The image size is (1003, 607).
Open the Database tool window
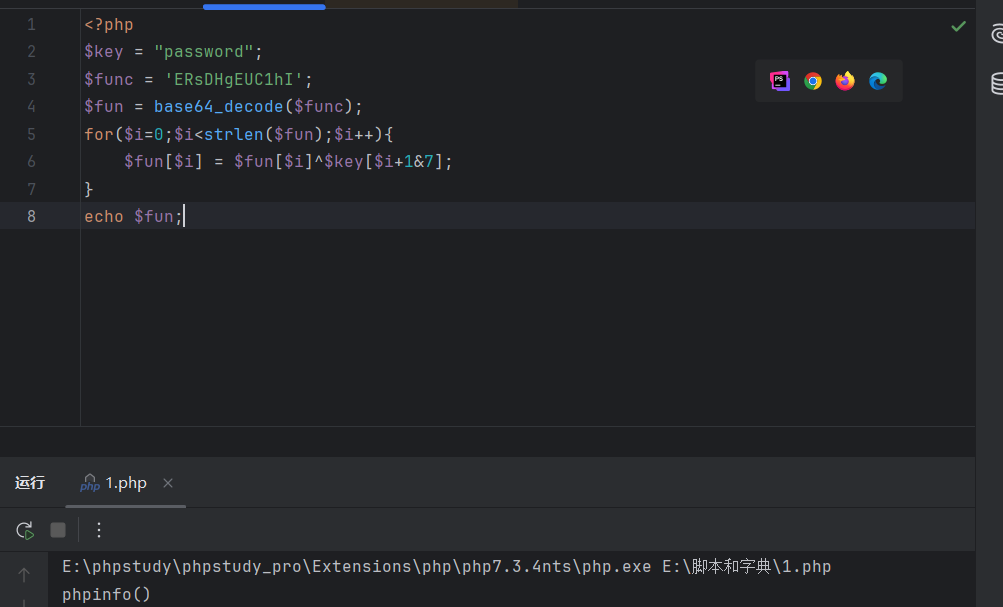[997, 84]
